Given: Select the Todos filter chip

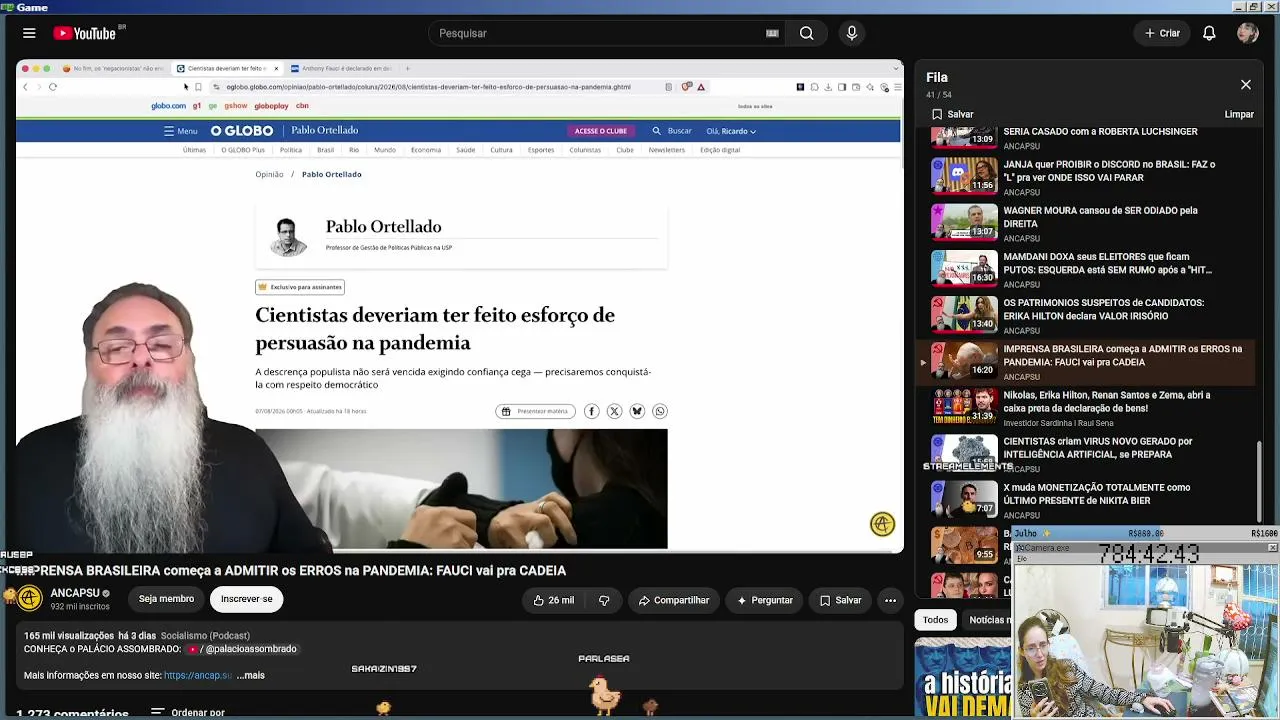Looking at the screenshot, I should 935,620.
